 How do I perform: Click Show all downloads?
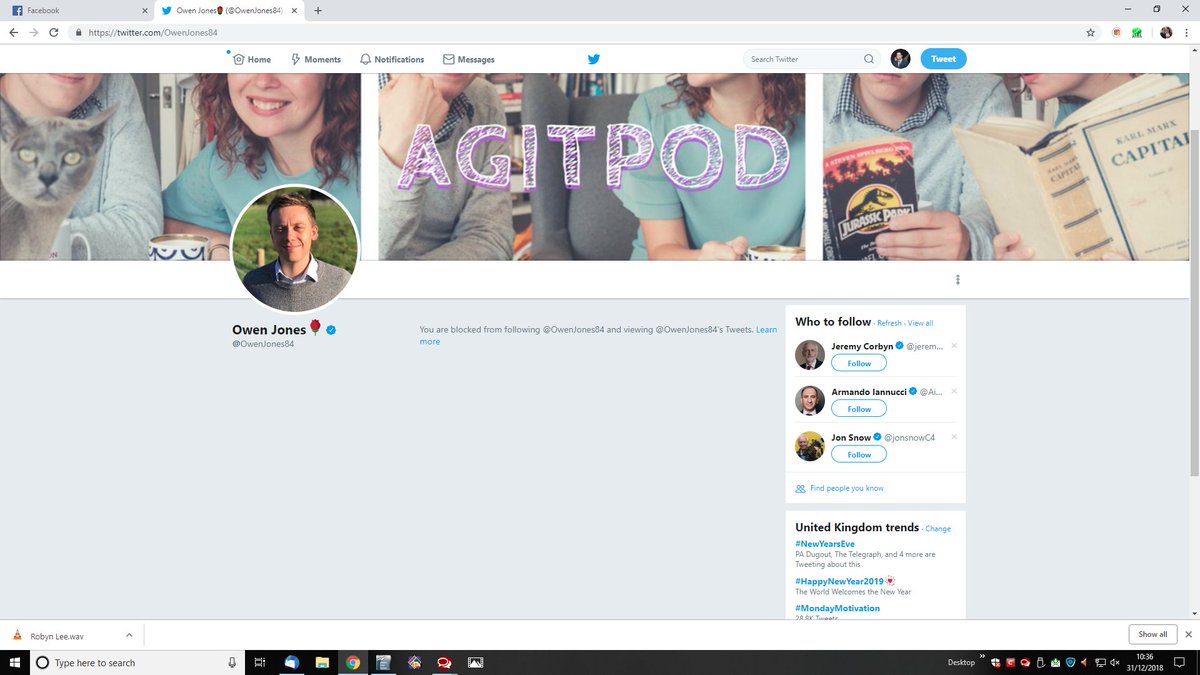point(1152,634)
